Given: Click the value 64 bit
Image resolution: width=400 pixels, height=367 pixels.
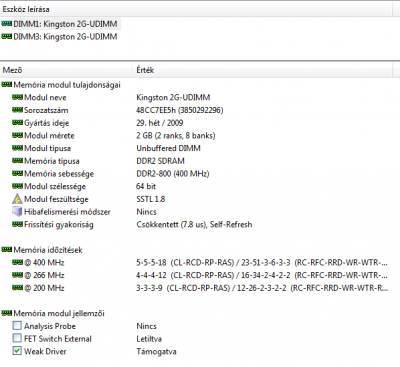Looking at the screenshot, I should pyautogui.click(x=146, y=186).
